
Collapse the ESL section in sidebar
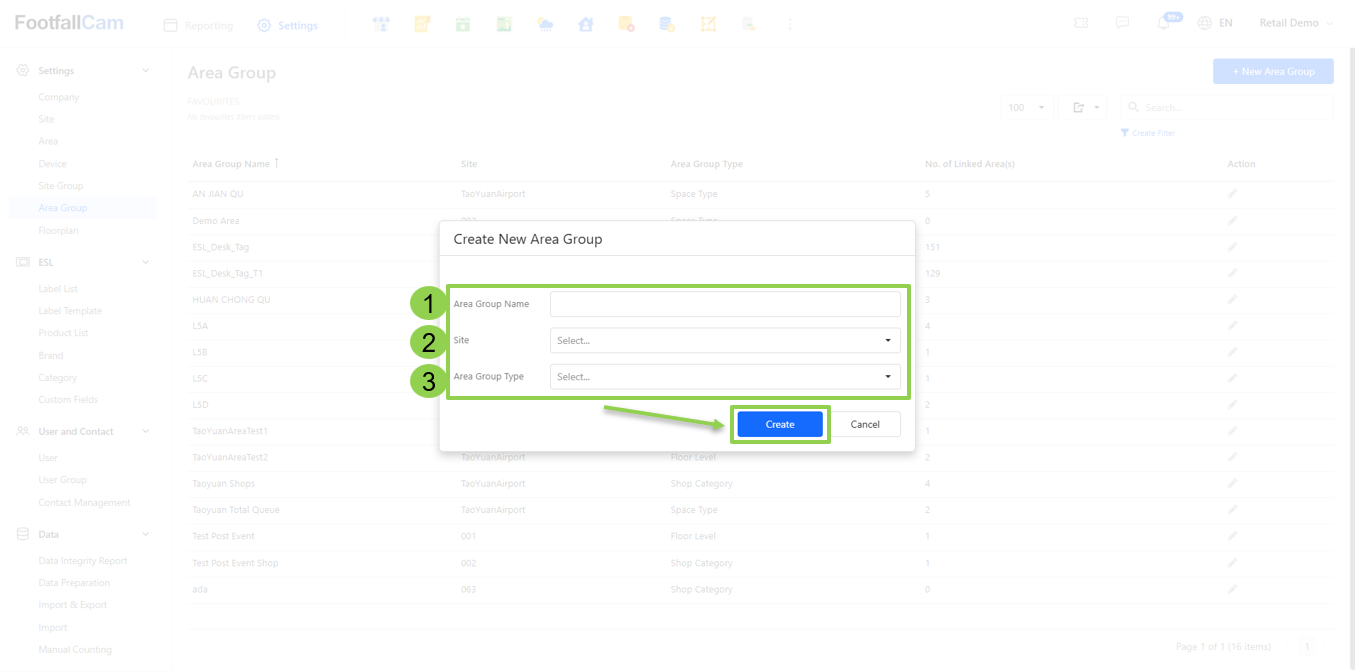coord(146,263)
